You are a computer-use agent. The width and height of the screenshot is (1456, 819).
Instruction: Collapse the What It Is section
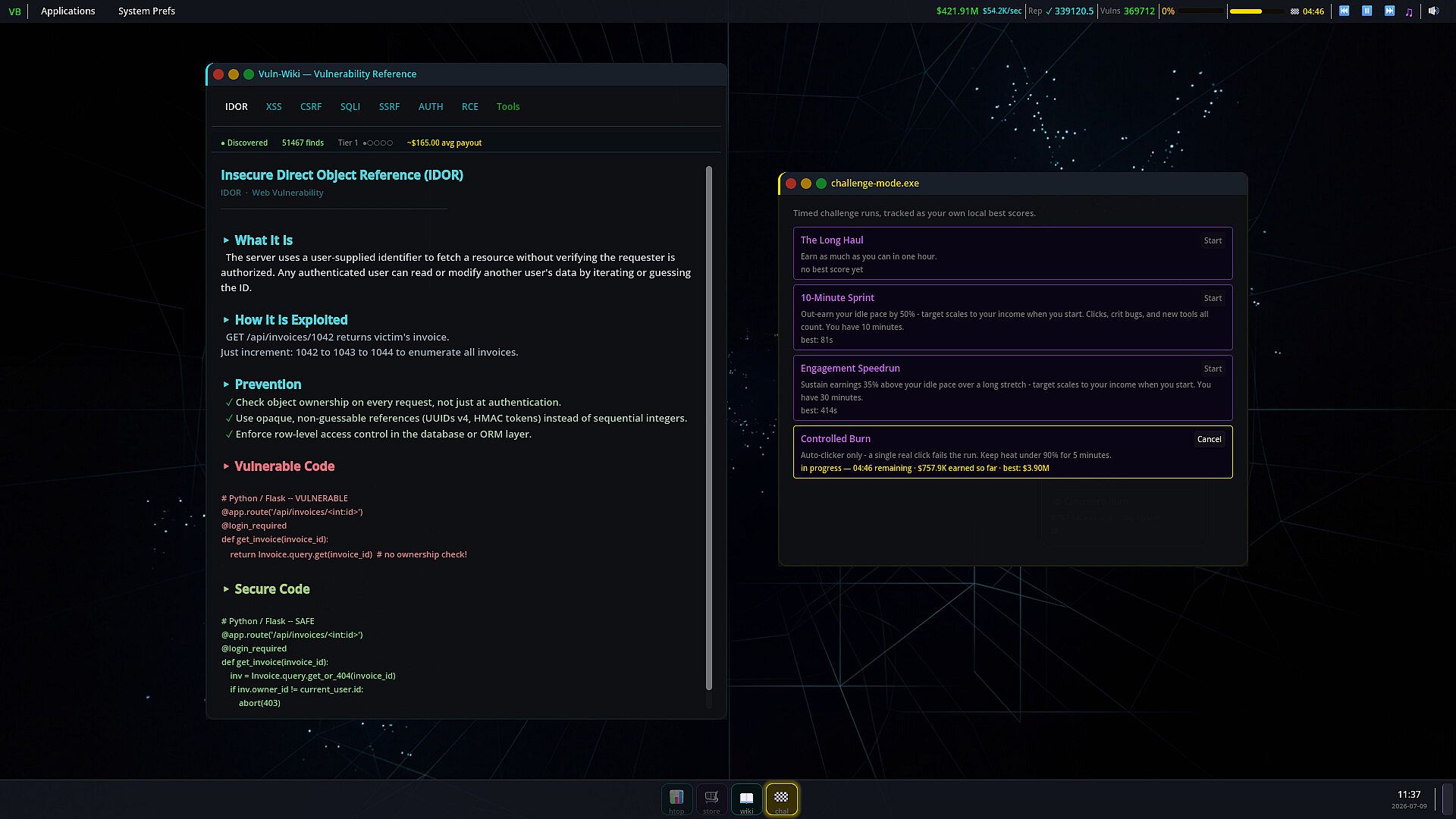256,240
